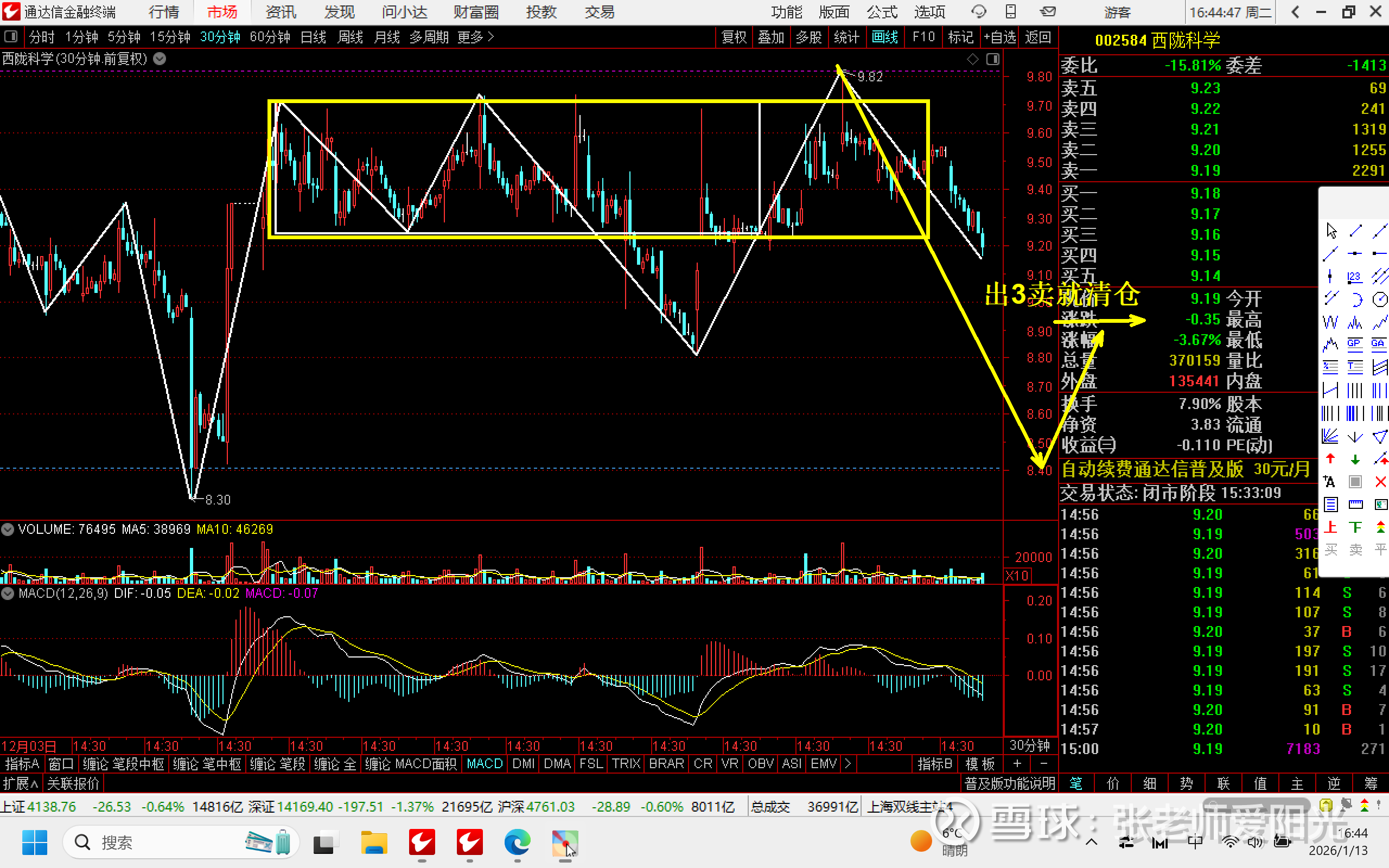This screenshot has height=868, width=1389.
Task: Select the arrow pointer drawing tool
Action: pos(1331,231)
